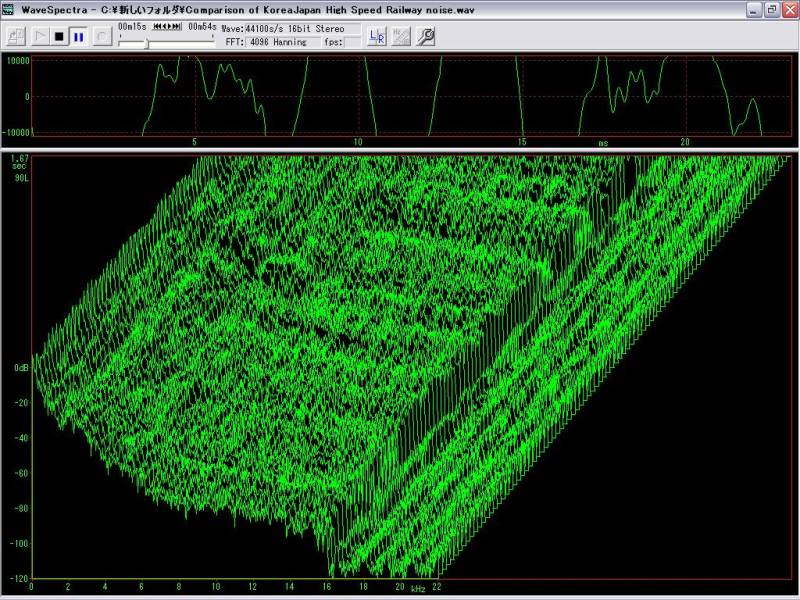Click the 0dB label on vertical axis
The height and width of the screenshot is (600, 800).
(x=20, y=368)
